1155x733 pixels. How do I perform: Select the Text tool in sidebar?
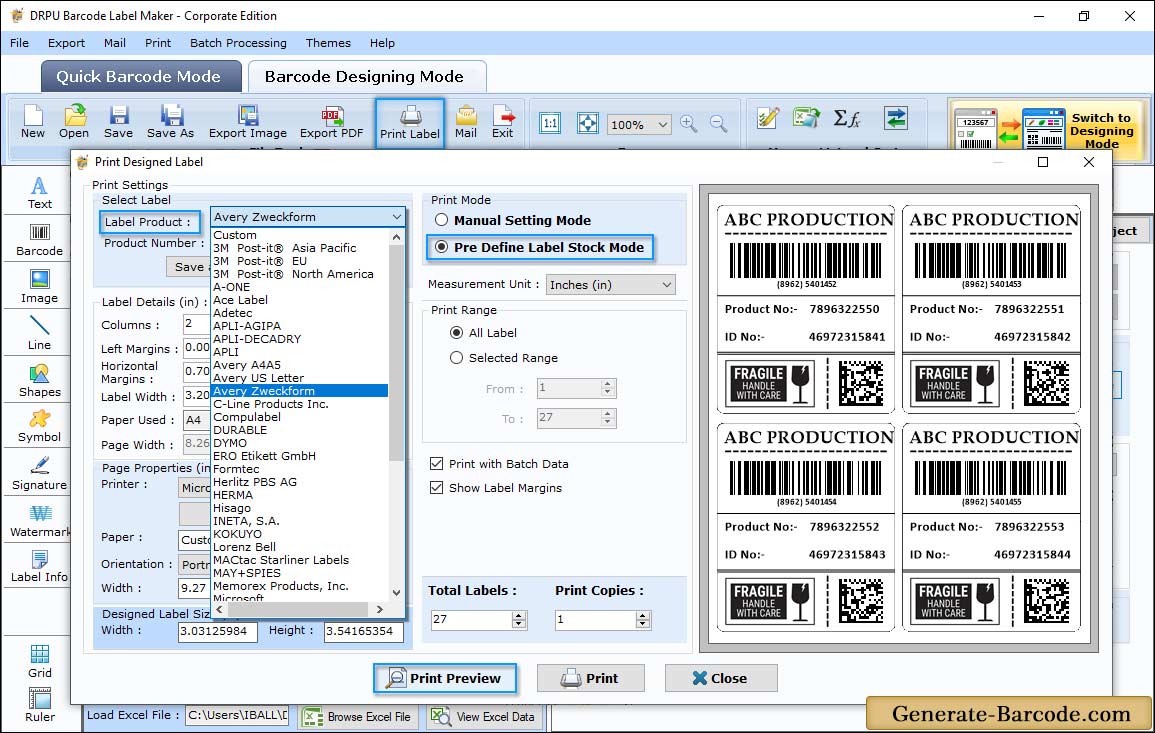[39, 193]
